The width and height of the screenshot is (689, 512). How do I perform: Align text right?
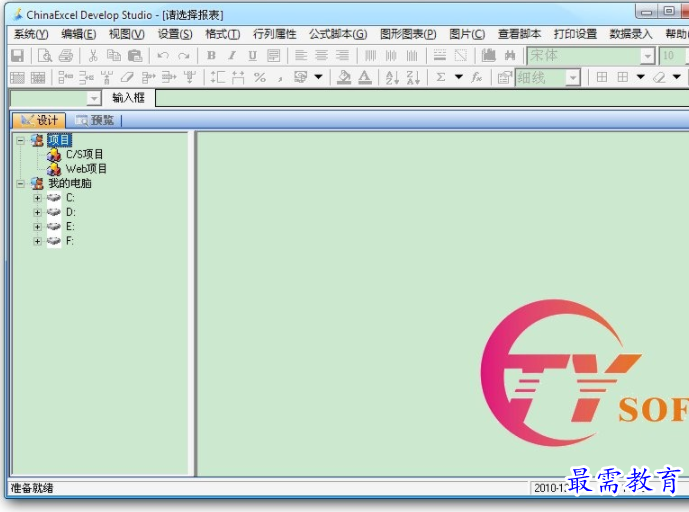[342, 56]
